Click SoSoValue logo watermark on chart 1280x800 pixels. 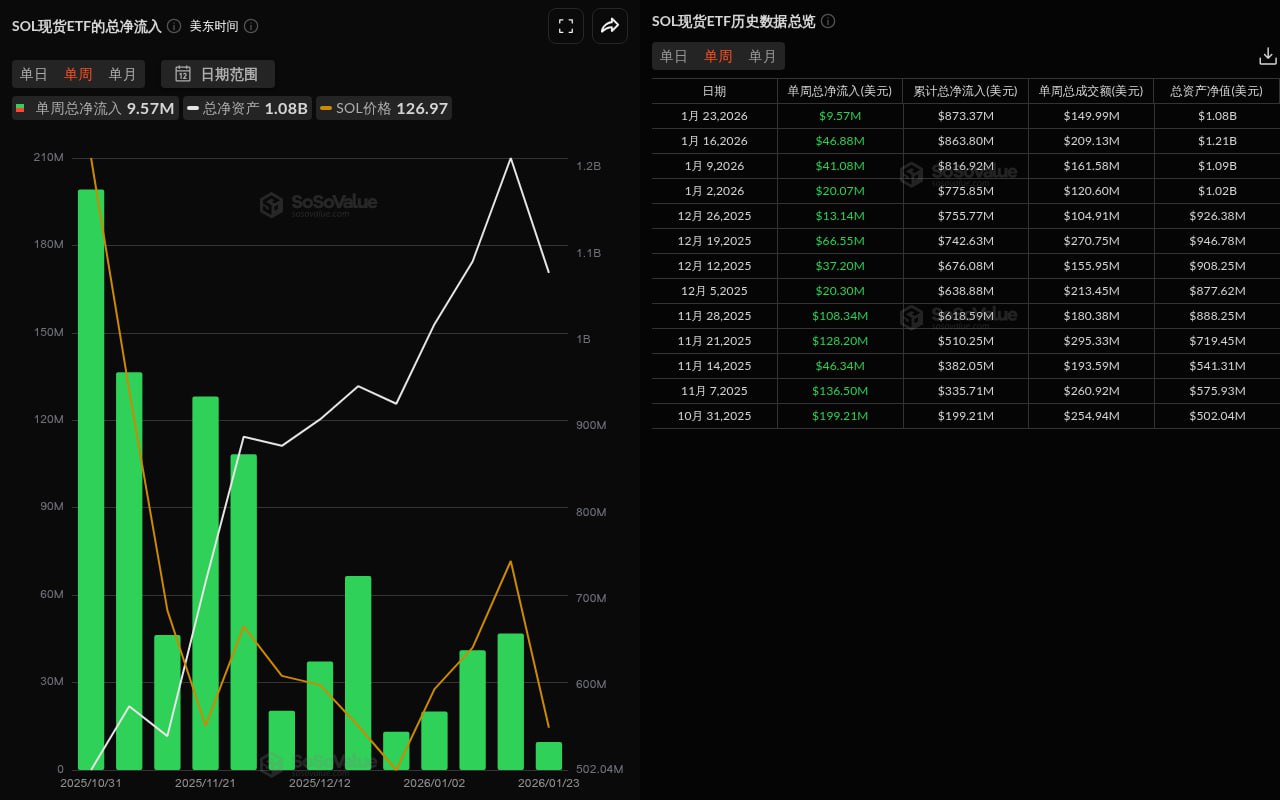click(318, 204)
